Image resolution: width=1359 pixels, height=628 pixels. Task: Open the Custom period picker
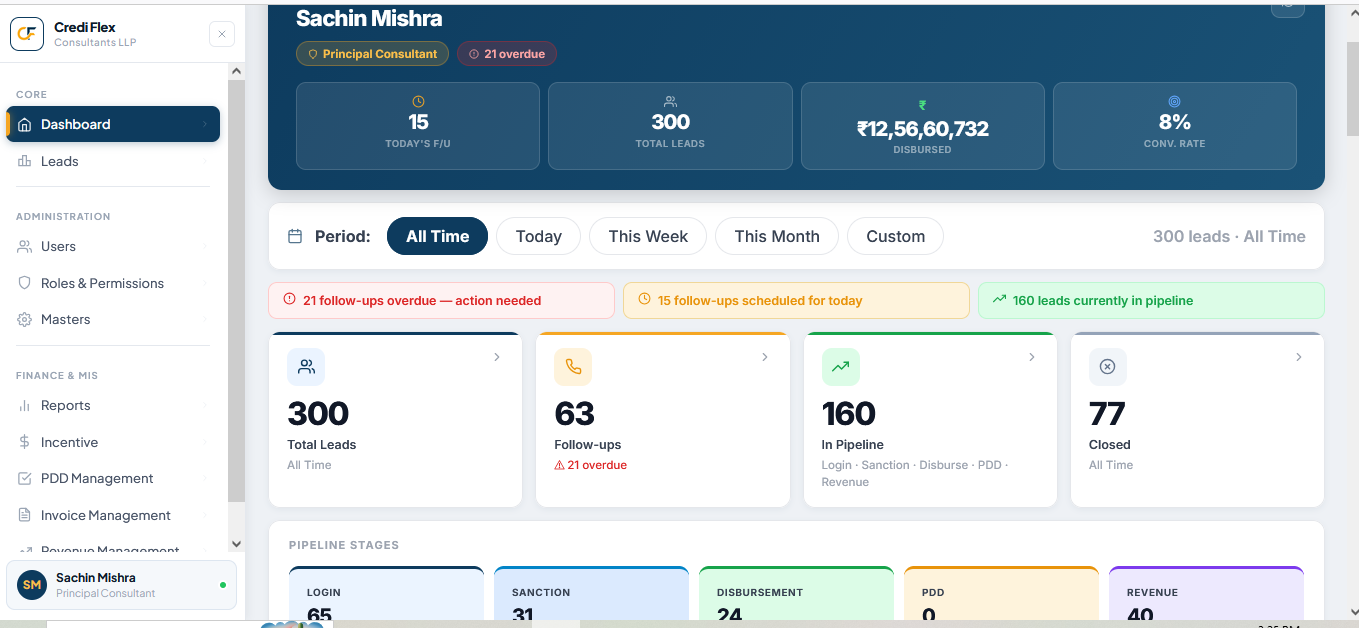(x=895, y=236)
